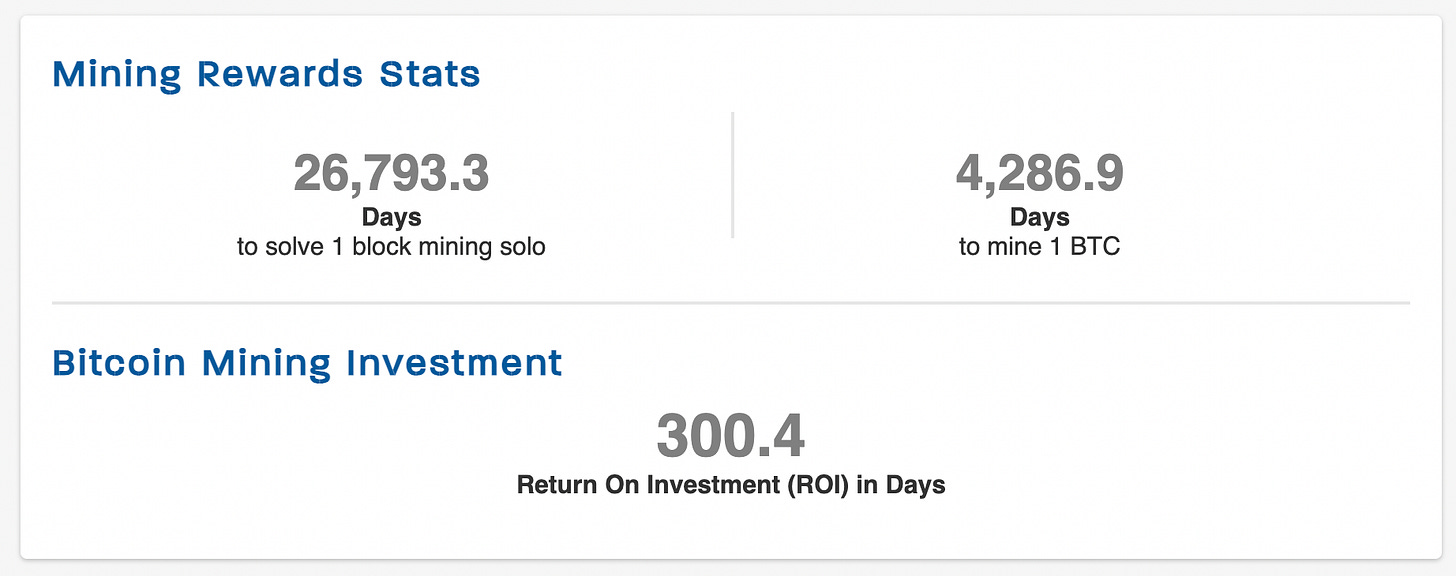1456x576 pixels.
Task: Click the word 'Investment' in the lower heading
Action: point(454,362)
